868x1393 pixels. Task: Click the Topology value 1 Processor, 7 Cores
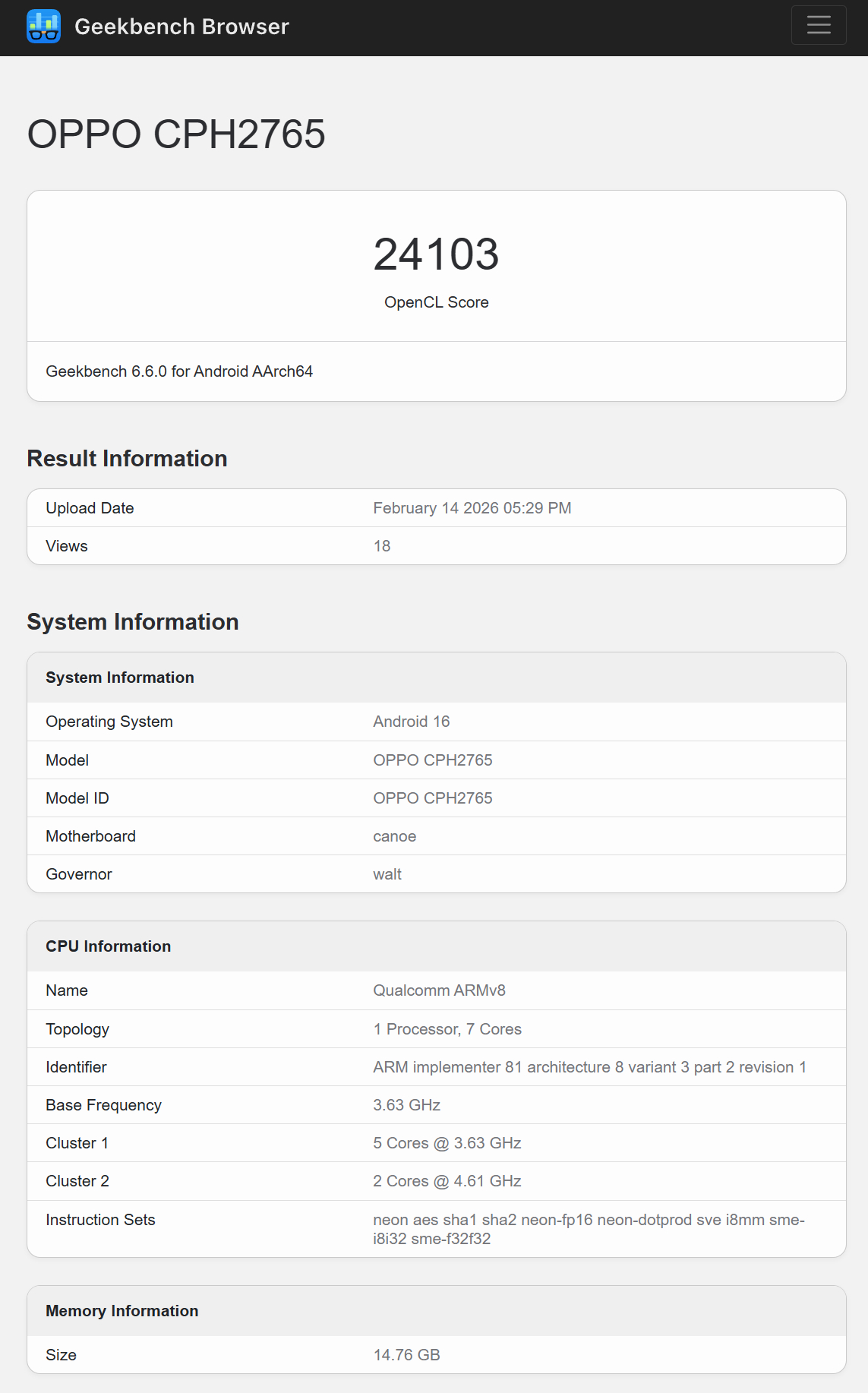pyautogui.click(x=447, y=1029)
